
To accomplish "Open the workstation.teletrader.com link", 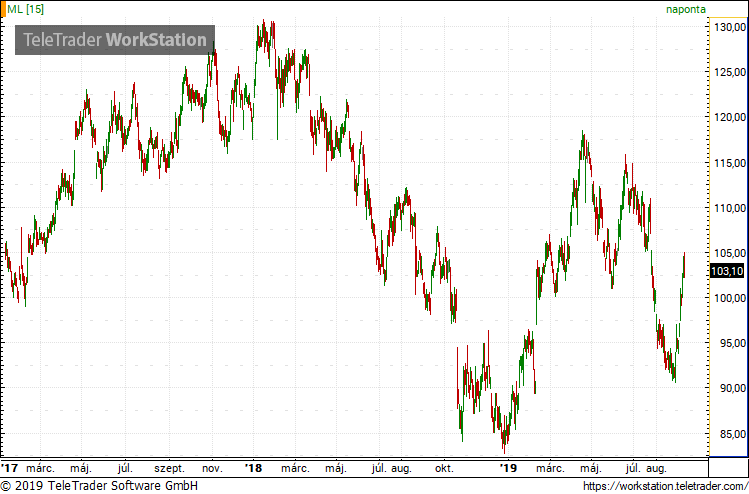I will [666, 486].
